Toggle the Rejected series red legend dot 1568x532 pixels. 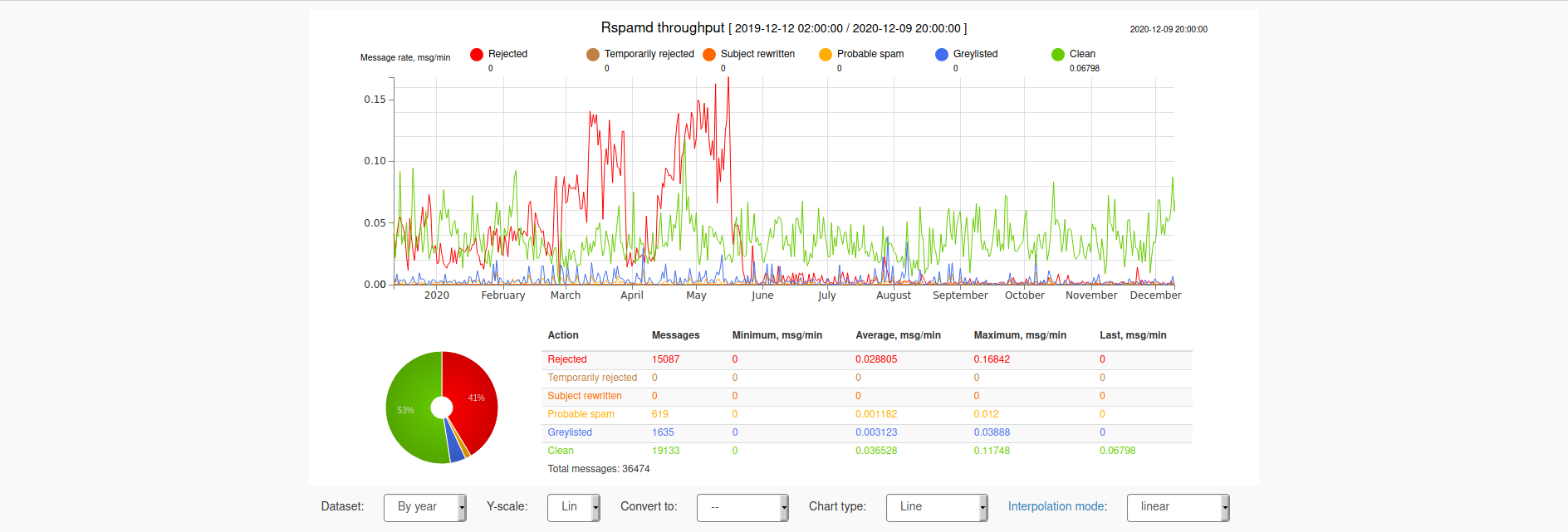[477, 55]
